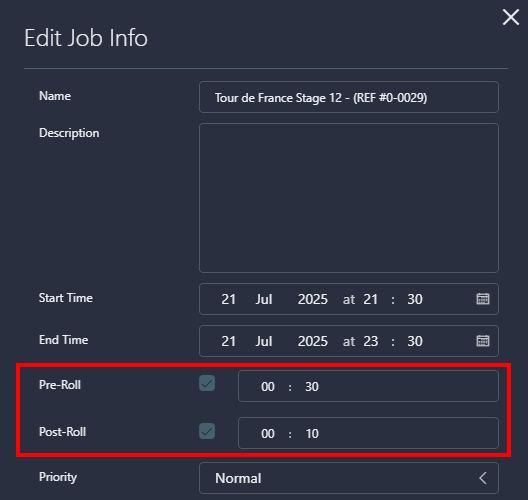The height and width of the screenshot is (500, 528).
Task: Toggle the Post-Roll checkbox
Action: click(207, 431)
